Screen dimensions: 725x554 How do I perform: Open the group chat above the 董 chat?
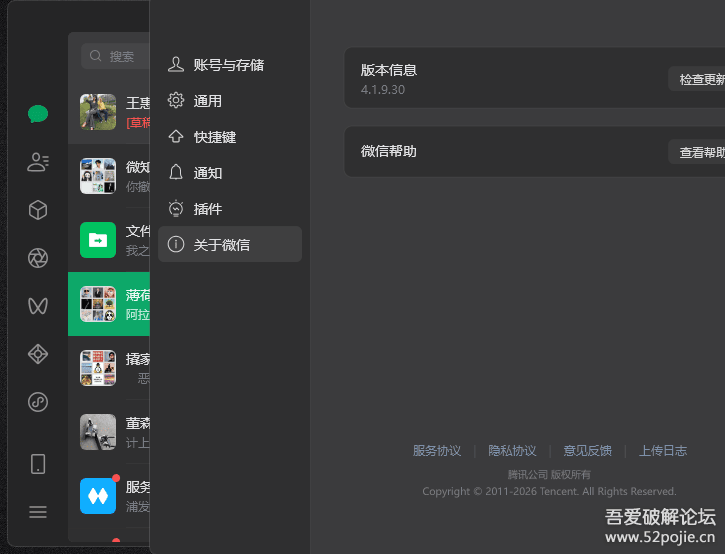point(109,368)
